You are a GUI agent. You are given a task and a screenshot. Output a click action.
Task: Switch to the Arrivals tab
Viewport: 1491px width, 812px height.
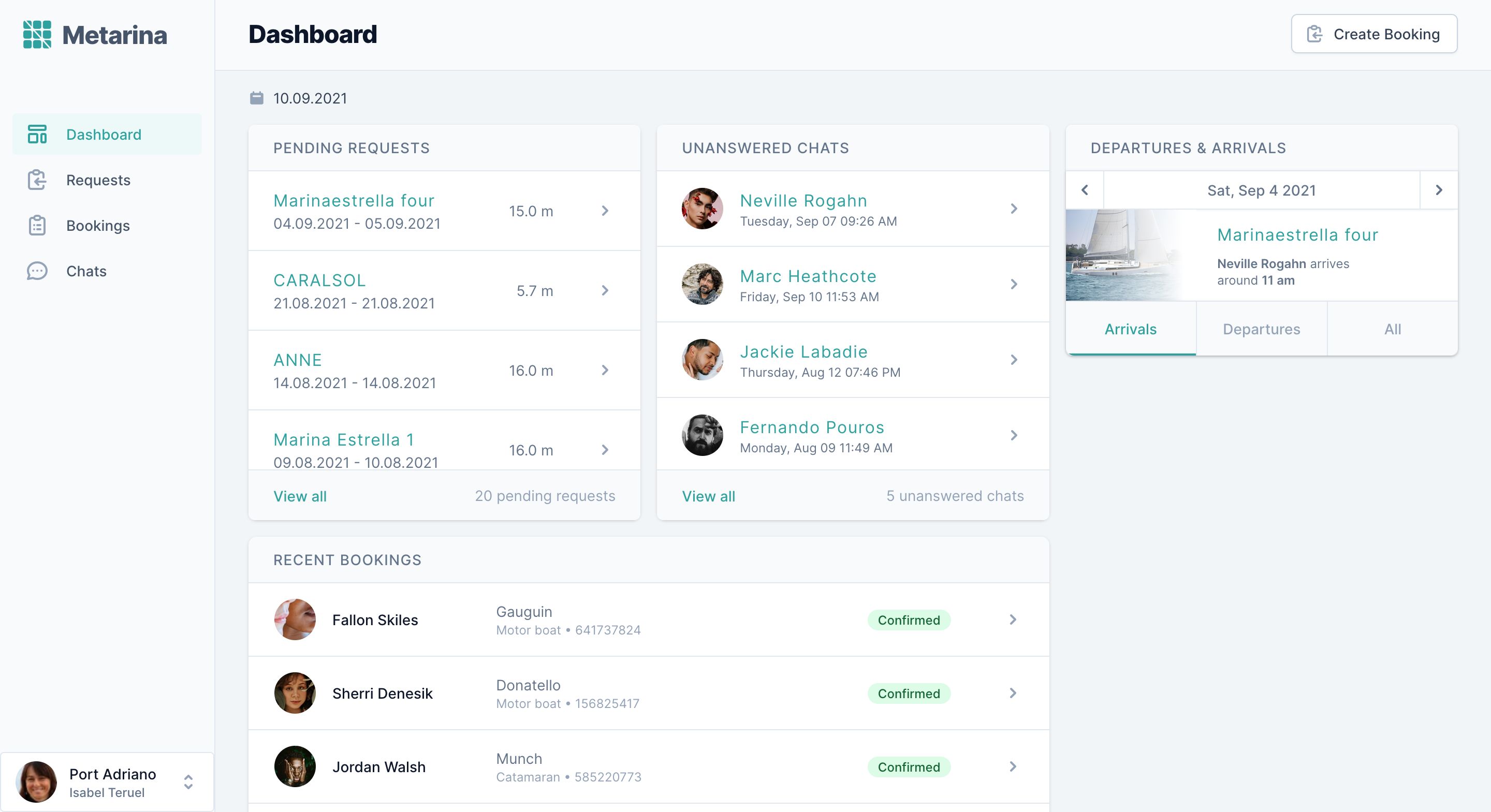1130,329
